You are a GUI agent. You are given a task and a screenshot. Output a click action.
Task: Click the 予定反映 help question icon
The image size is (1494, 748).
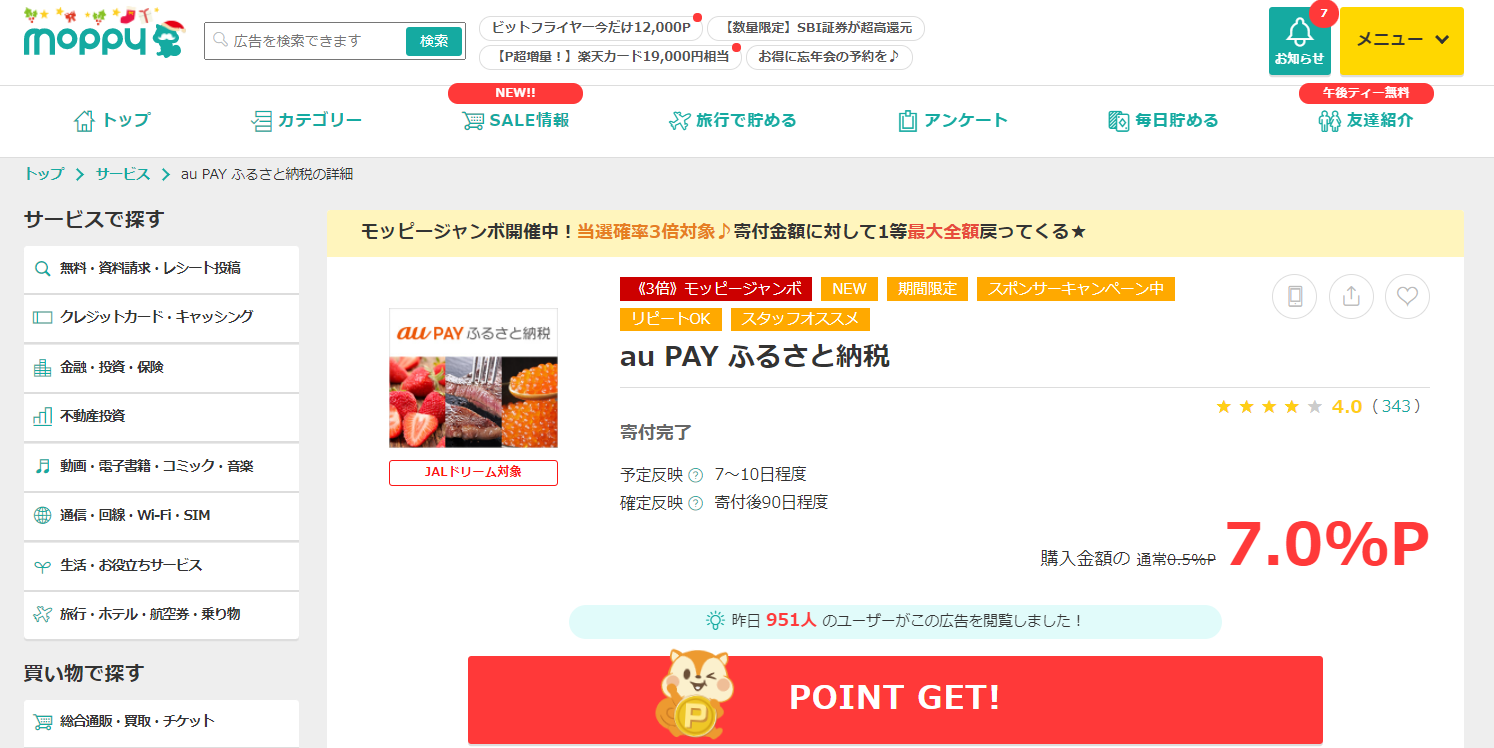point(695,474)
